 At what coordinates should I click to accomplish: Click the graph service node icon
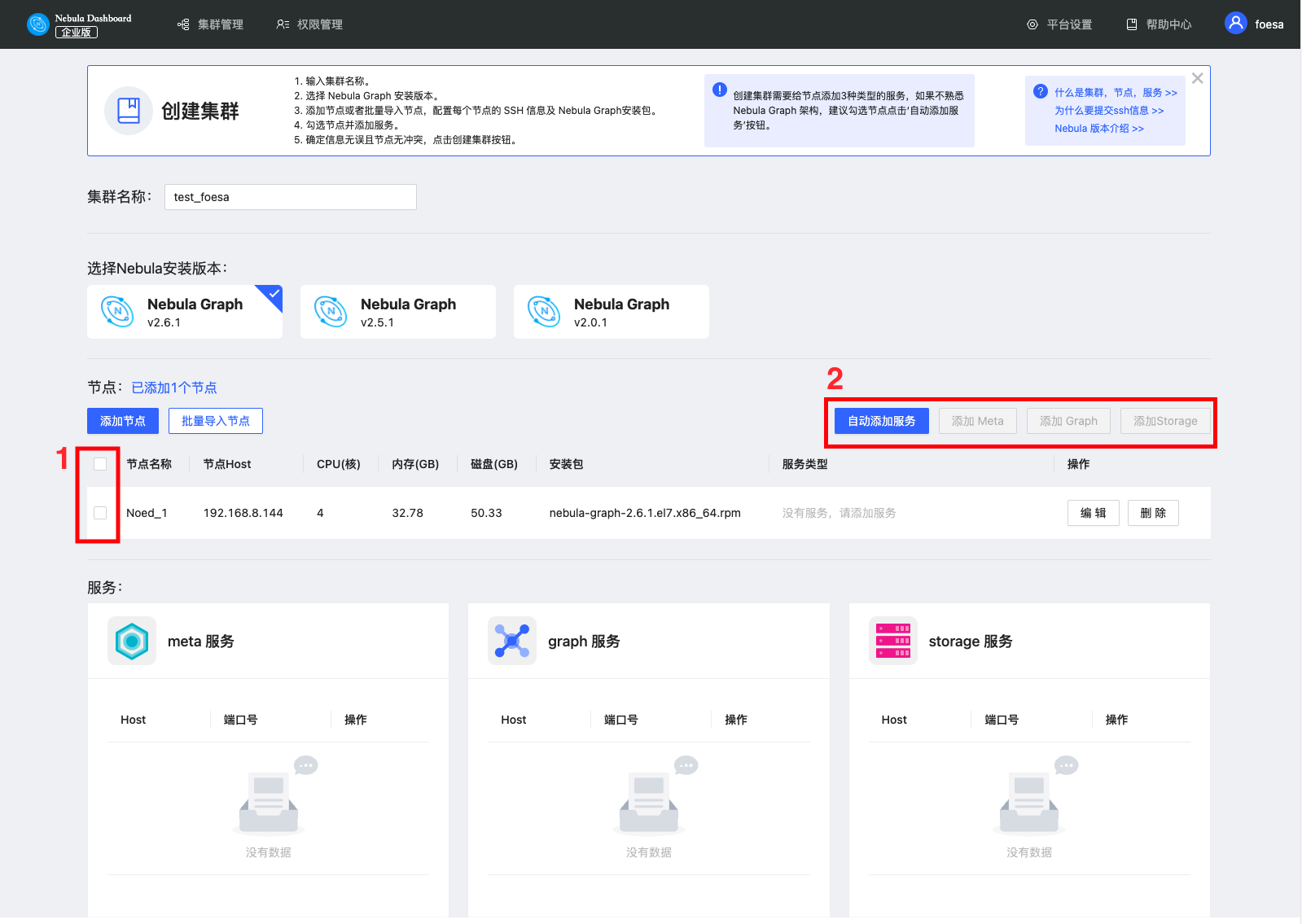(512, 642)
